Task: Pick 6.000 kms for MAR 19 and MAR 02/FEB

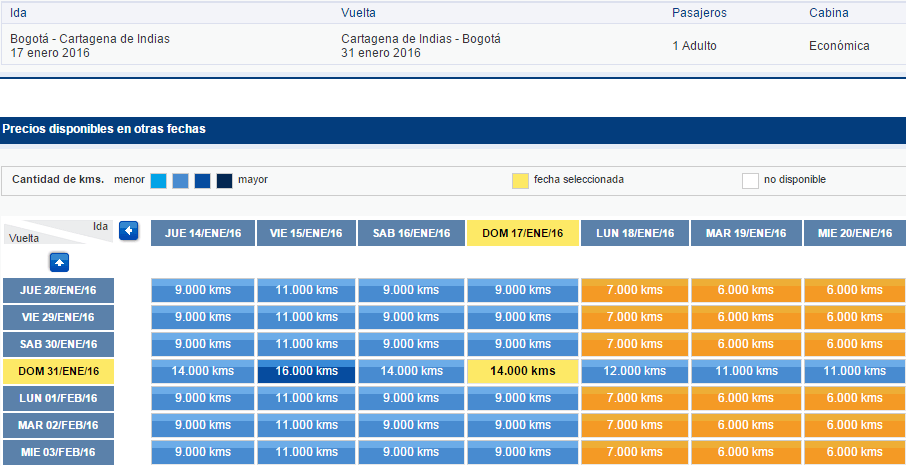Action: [x=746, y=425]
